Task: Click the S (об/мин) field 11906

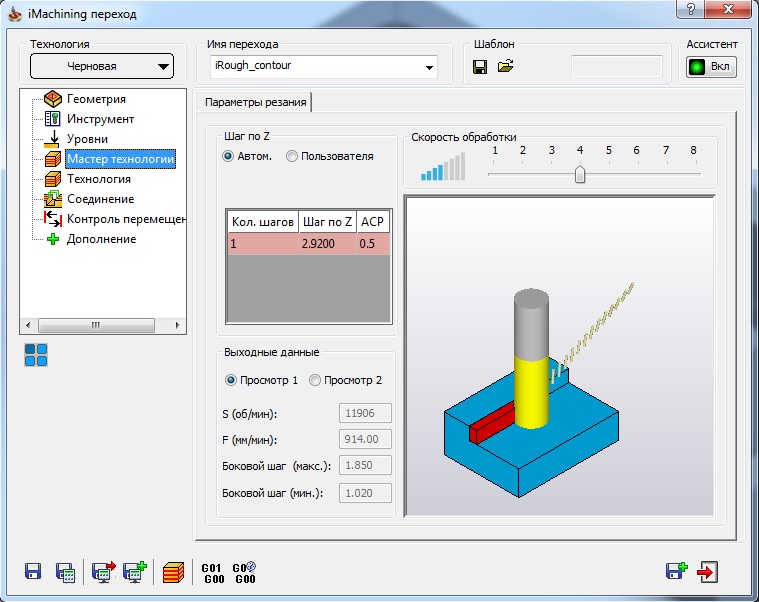Action: point(365,413)
